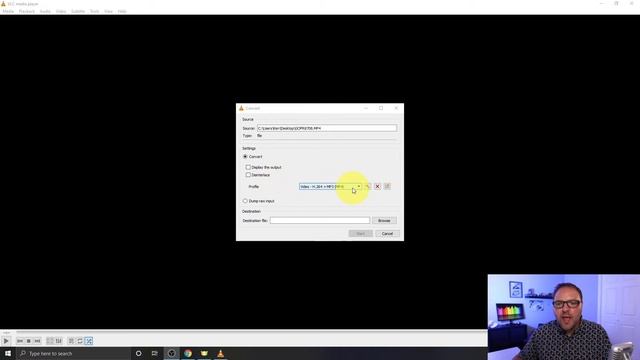Image resolution: width=640 pixels, height=360 pixels.
Task: Click the Stop playback button
Action: pyautogui.click(x=29, y=341)
